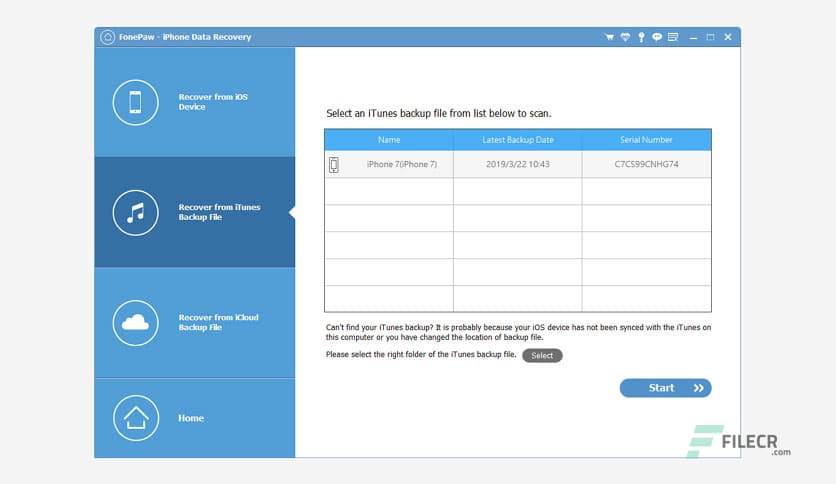Viewport: 836px width, 484px height.
Task: Start scanning the selected backup
Action: 665,388
